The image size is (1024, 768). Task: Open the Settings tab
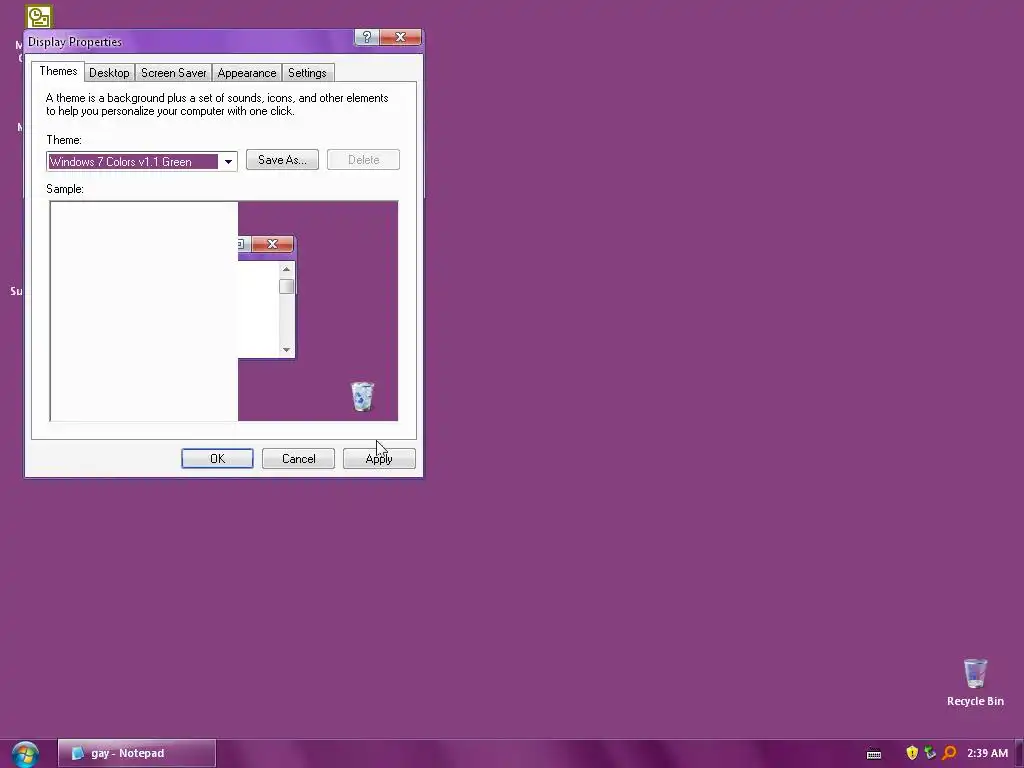tap(307, 72)
